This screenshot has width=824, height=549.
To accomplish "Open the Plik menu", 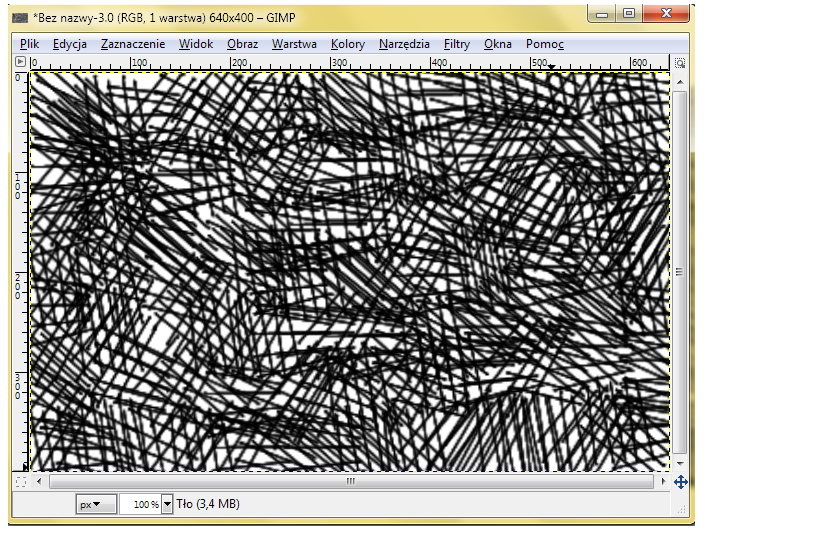I will [29, 44].
